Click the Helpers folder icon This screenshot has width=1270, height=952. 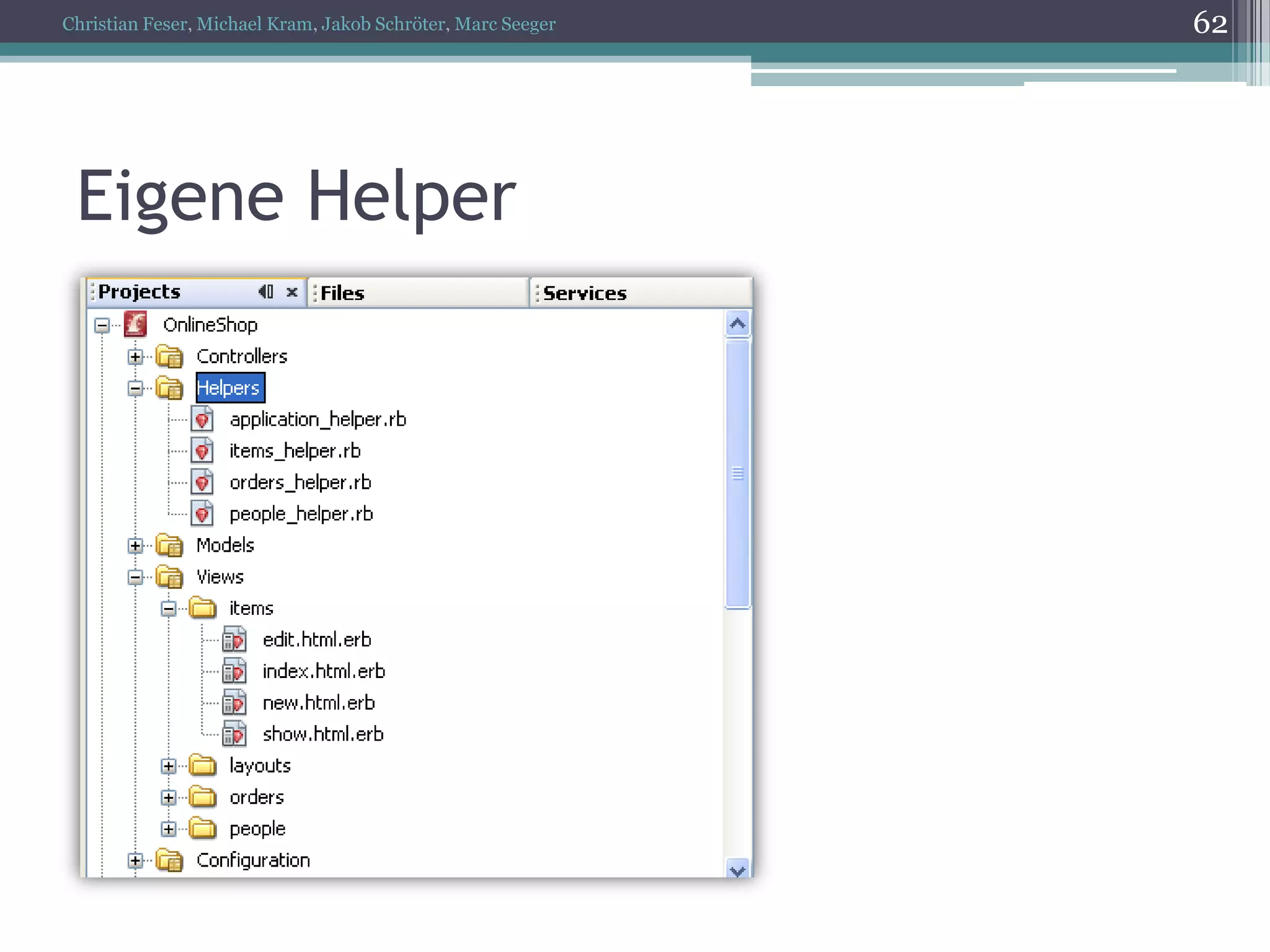169,388
